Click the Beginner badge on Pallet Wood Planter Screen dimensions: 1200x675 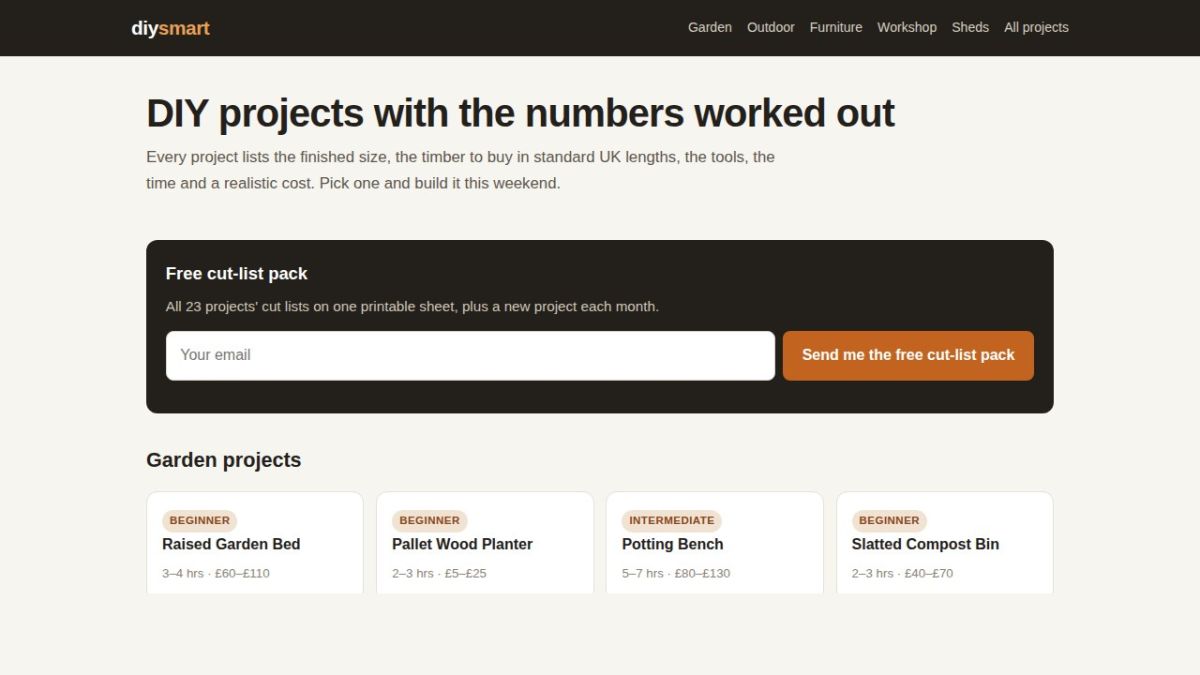[x=429, y=520]
